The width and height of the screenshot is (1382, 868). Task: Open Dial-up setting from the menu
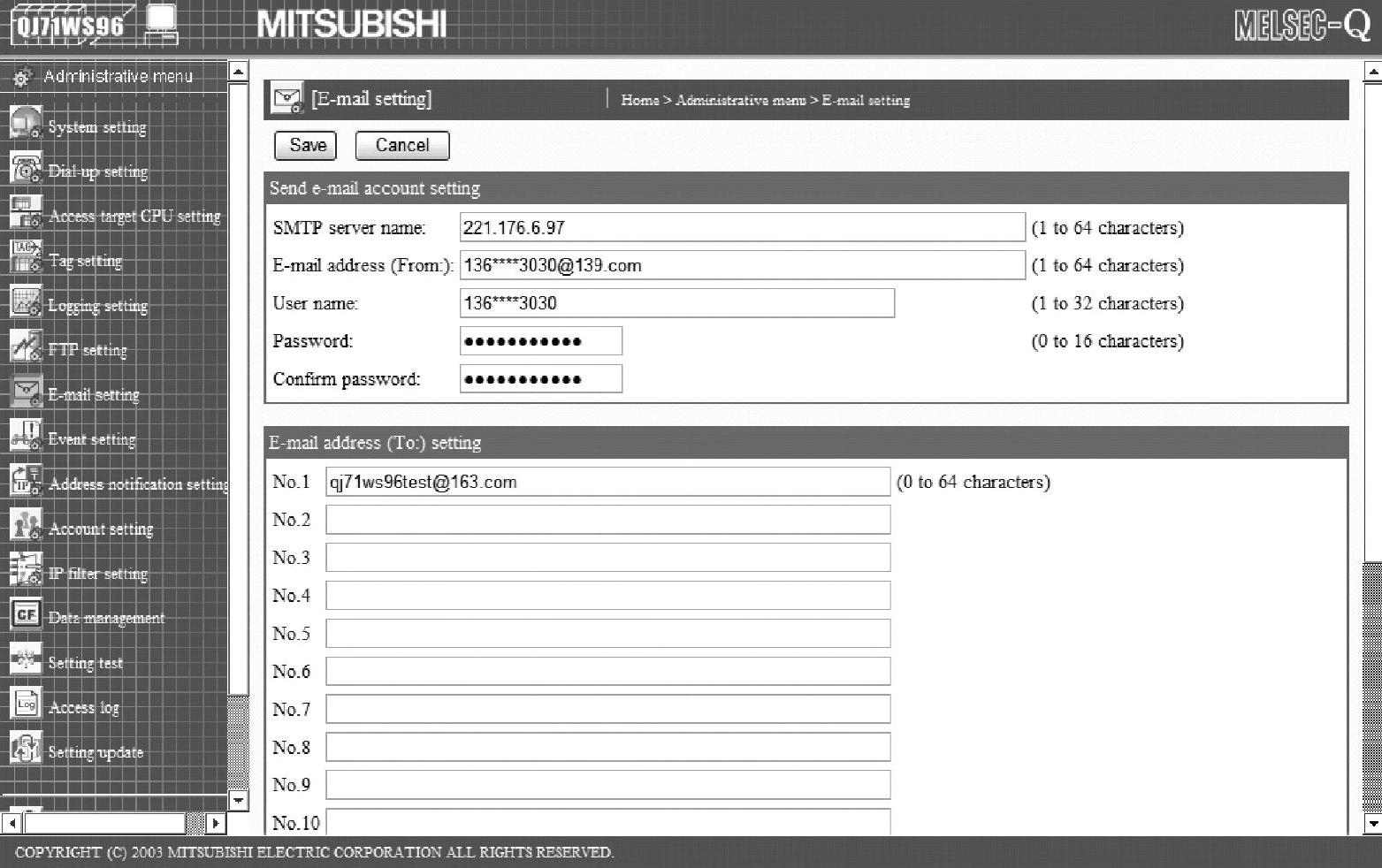[x=98, y=171]
